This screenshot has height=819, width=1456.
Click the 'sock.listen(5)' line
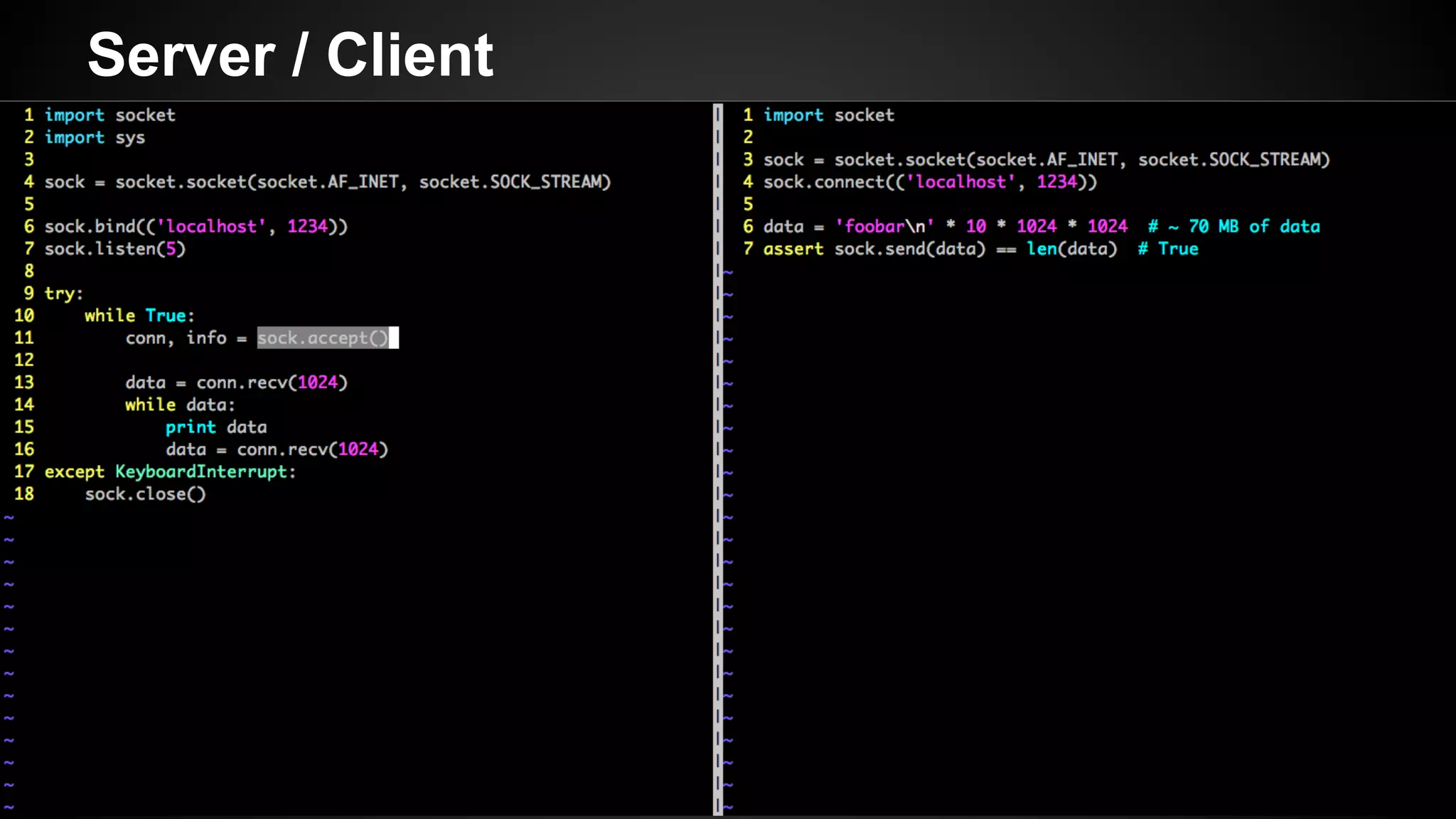[x=115, y=249]
